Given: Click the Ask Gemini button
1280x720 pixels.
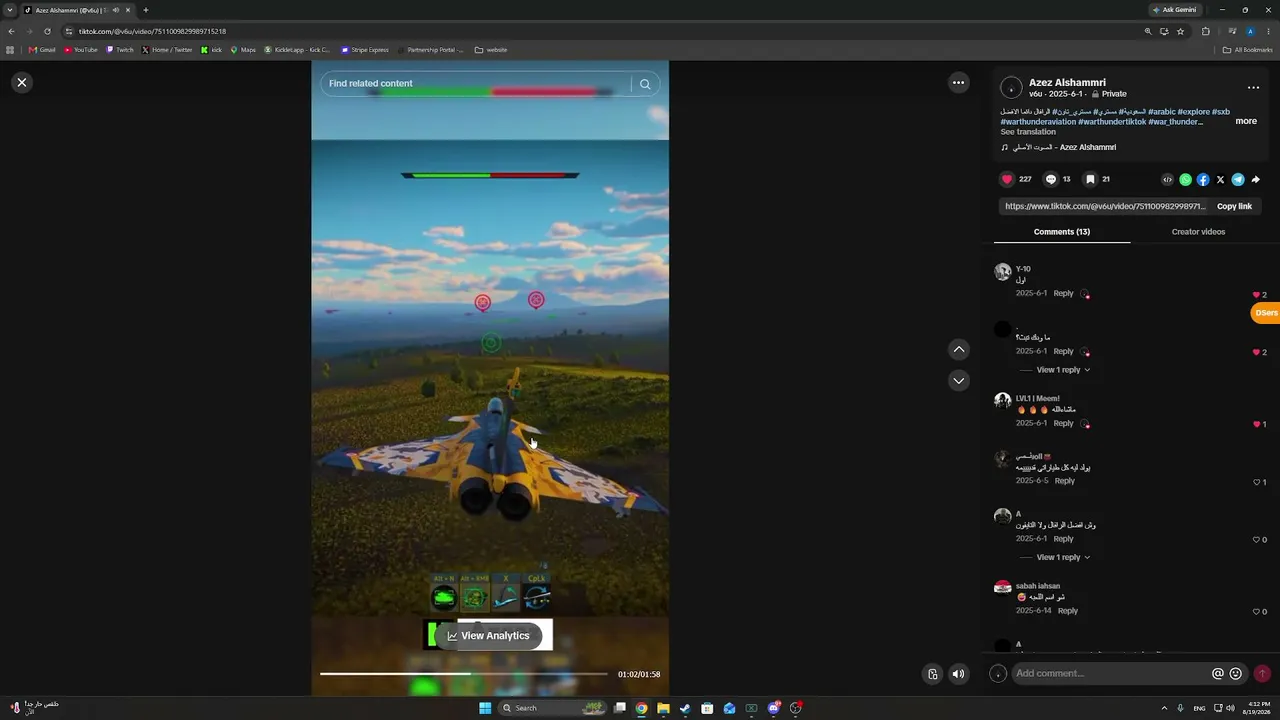Looking at the screenshot, I should click(1174, 10).
